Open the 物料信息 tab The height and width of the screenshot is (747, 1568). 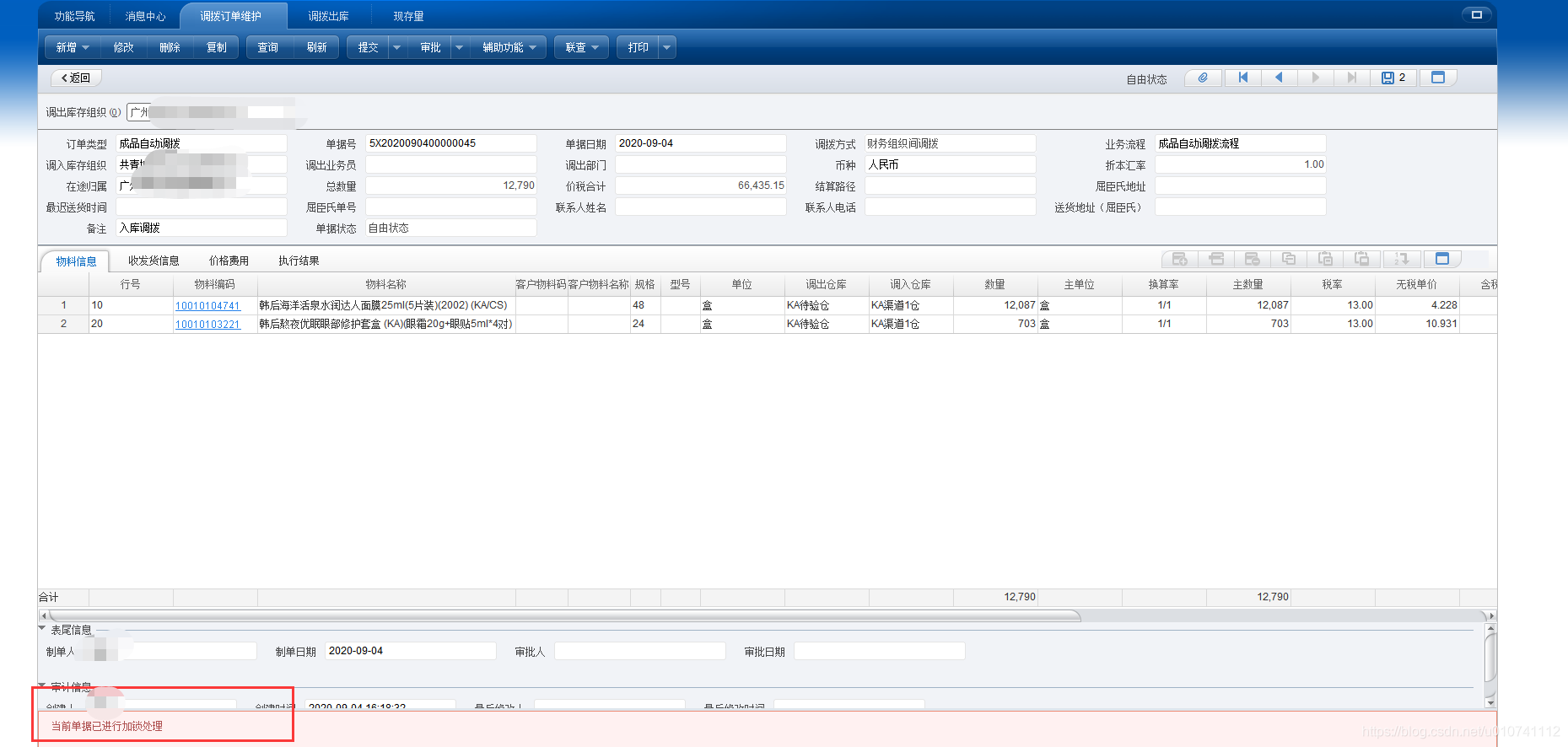(76, 261)
